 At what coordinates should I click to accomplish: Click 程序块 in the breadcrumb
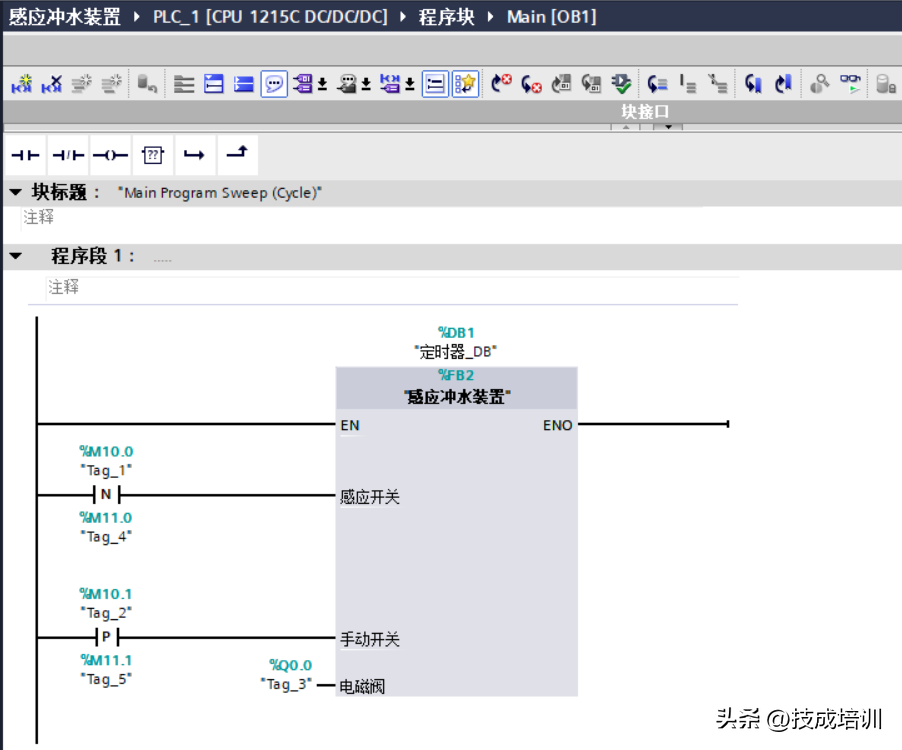pyautogui.click(x=446, y=17)
